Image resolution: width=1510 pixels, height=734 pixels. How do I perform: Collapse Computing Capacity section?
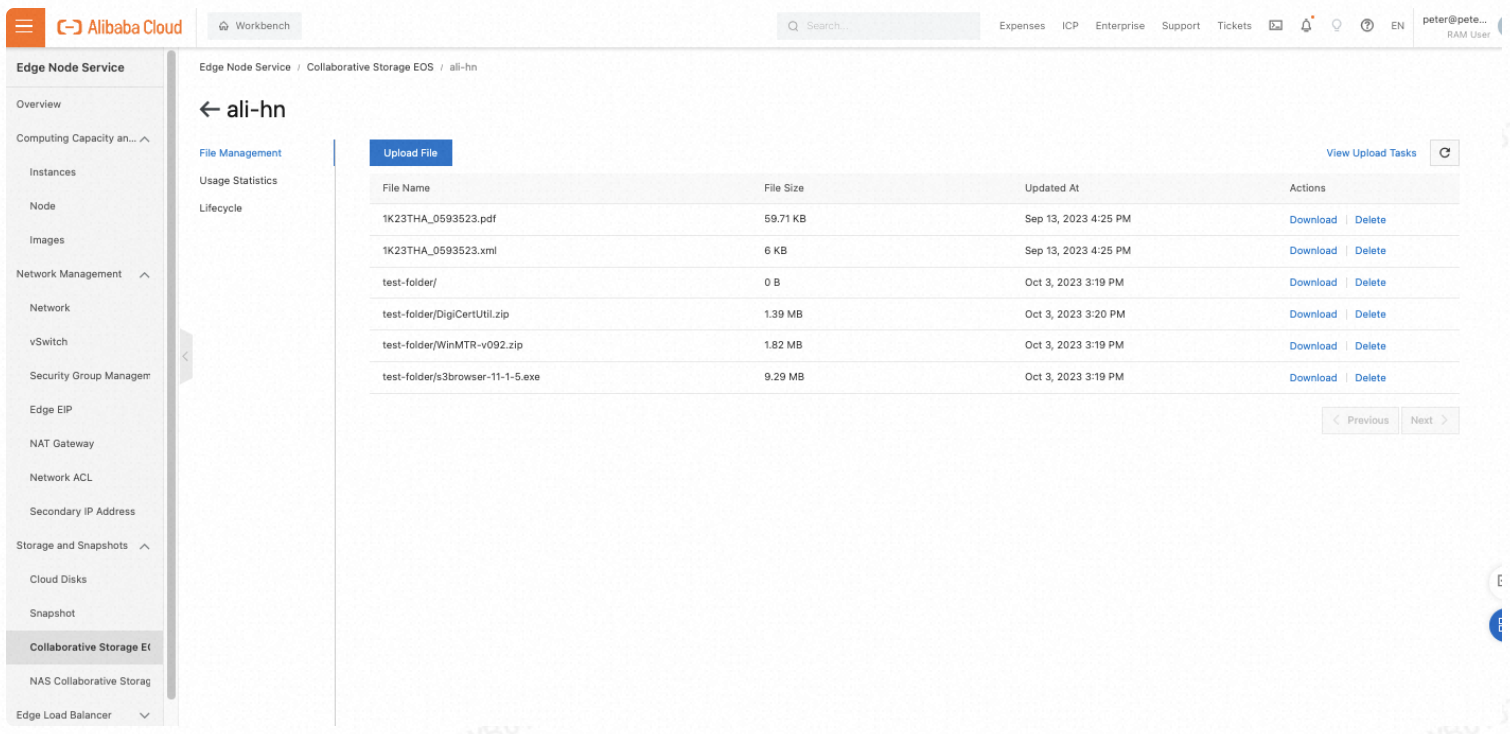[x=145, y=139]
